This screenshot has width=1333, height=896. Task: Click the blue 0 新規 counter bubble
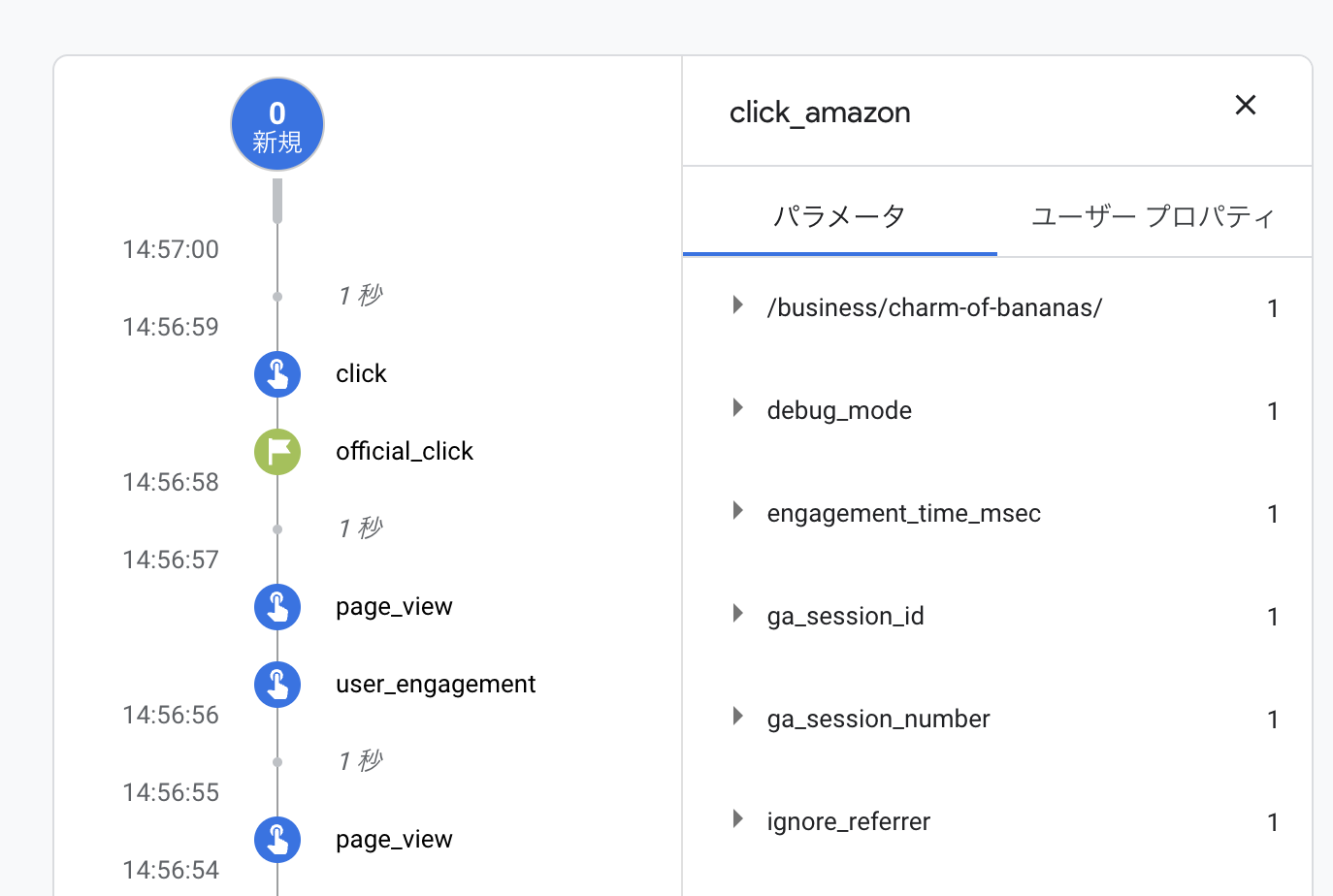tap(277, 124)
